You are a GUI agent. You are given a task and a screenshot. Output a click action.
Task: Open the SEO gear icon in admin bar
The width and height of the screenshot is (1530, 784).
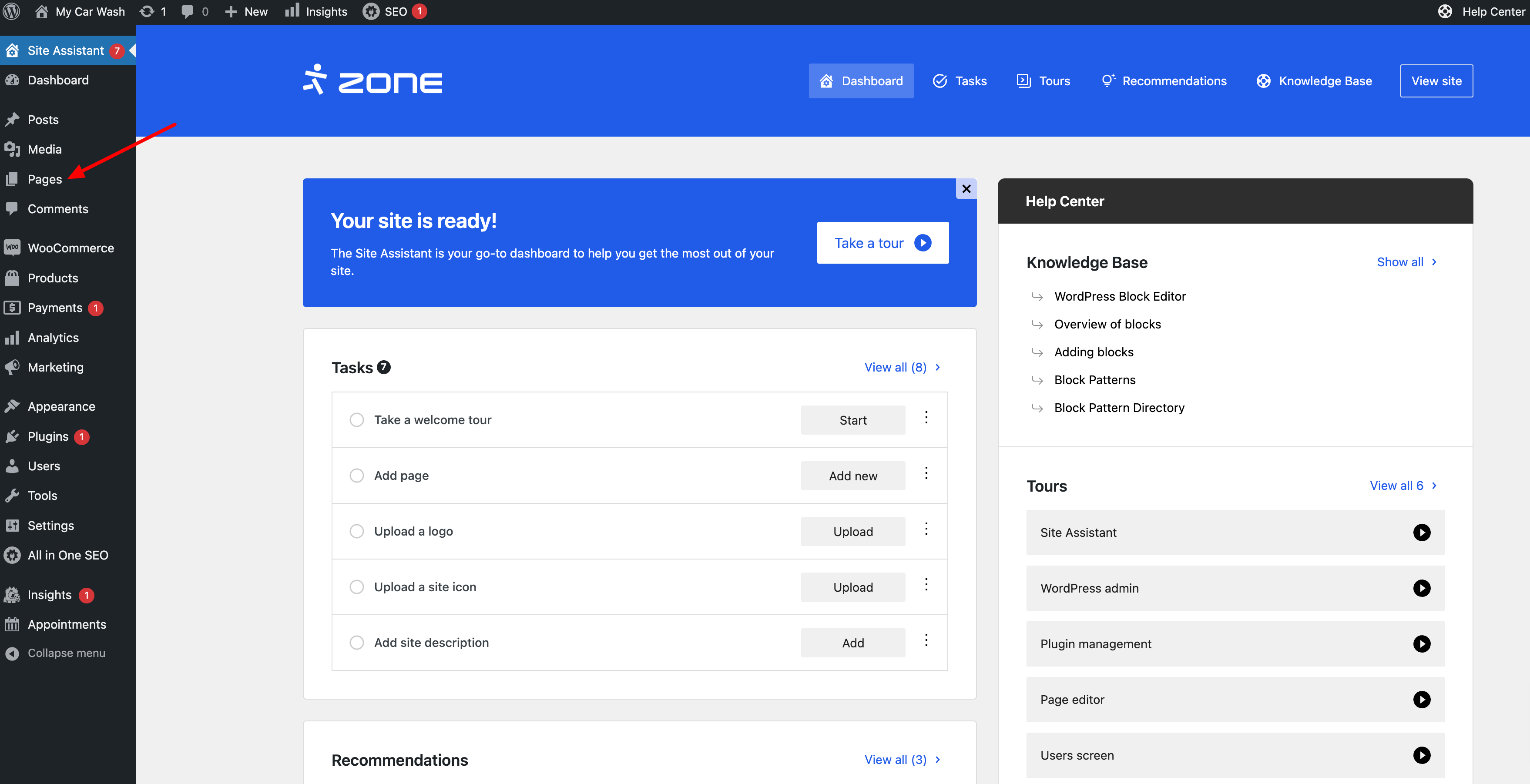tap(371, 11)
